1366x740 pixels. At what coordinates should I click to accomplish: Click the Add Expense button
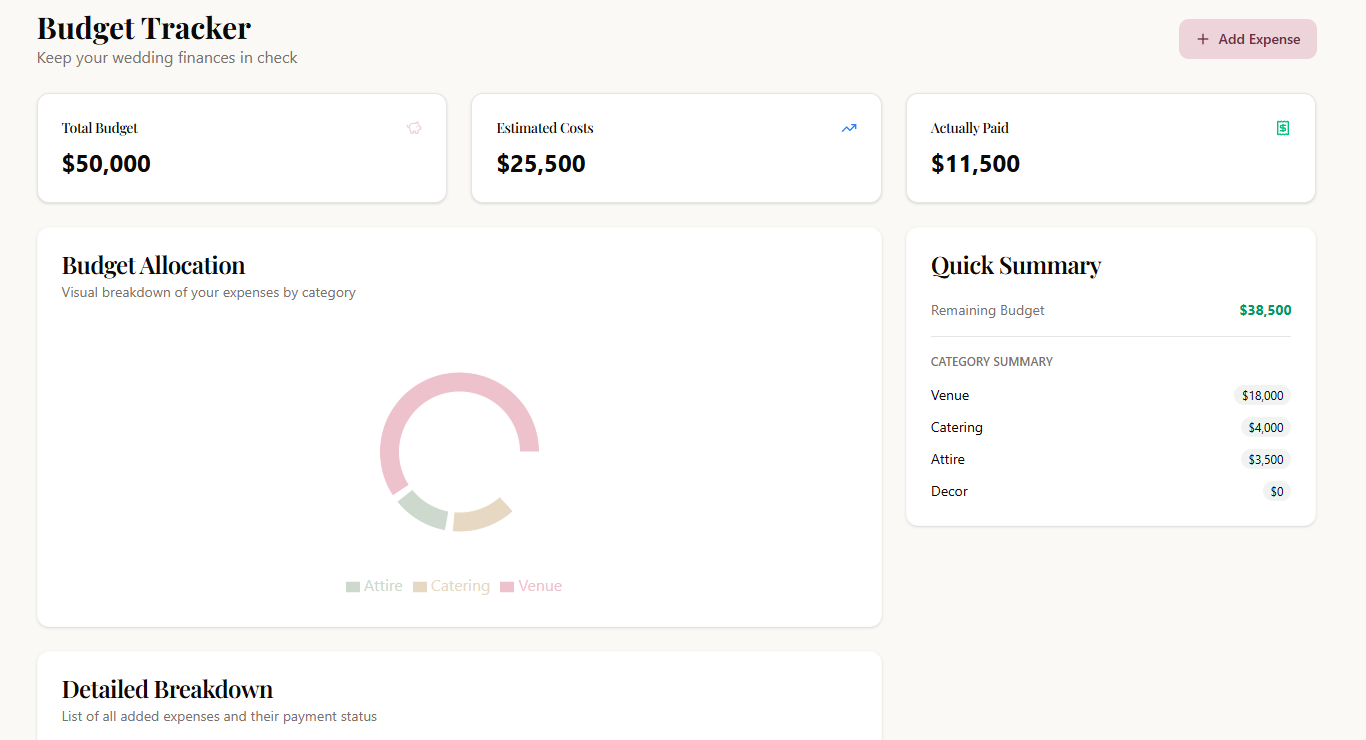1247,39
